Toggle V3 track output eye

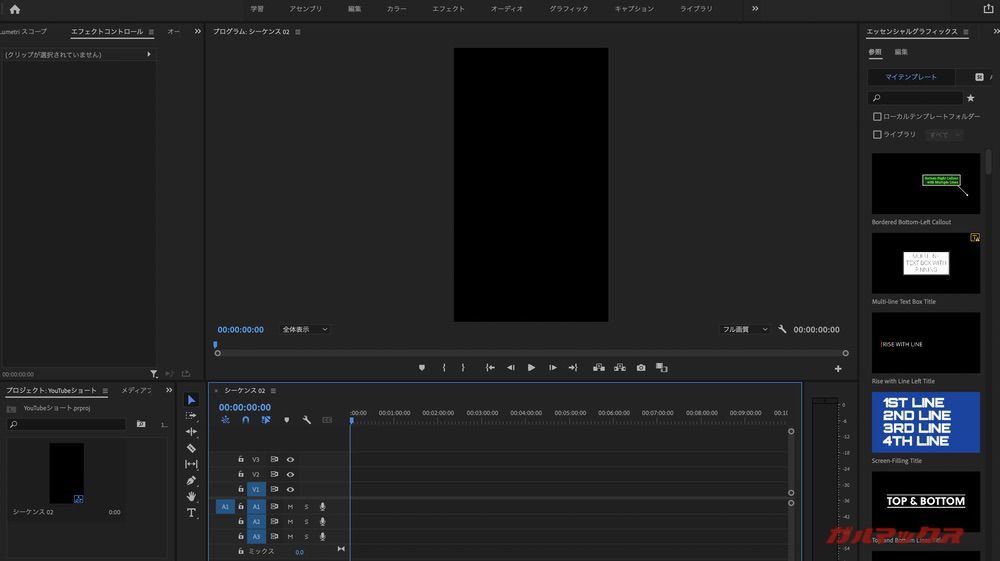coord(290,460)
